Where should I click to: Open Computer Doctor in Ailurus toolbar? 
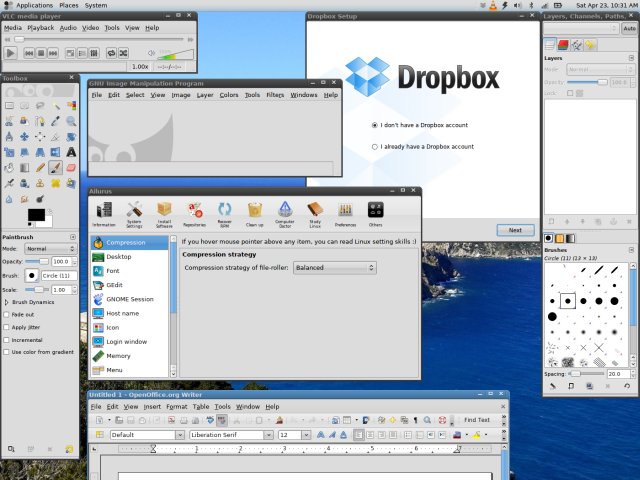(x=285, y=213)
